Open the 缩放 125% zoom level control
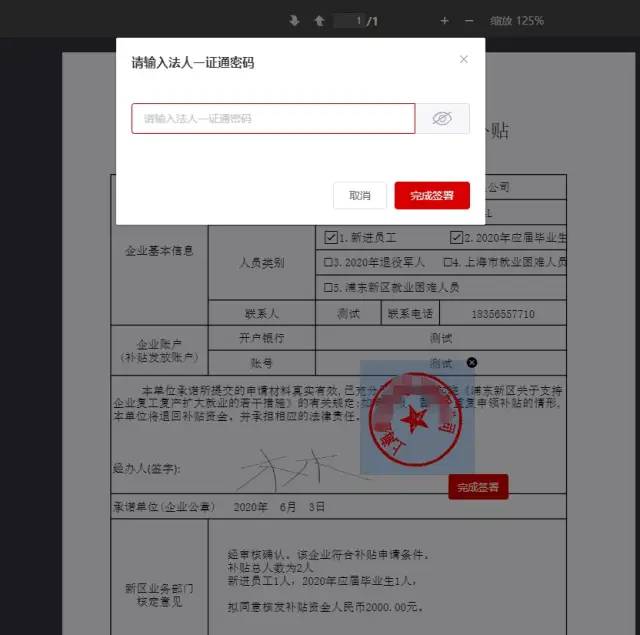640x635 pixels. coord(516,20)
